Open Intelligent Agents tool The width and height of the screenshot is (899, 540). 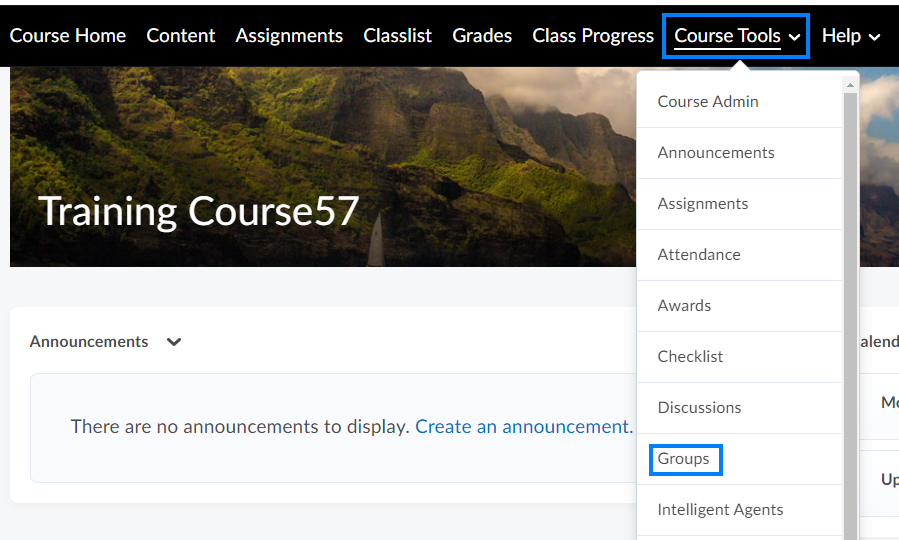pyautogui.click(x=720, y=510)
